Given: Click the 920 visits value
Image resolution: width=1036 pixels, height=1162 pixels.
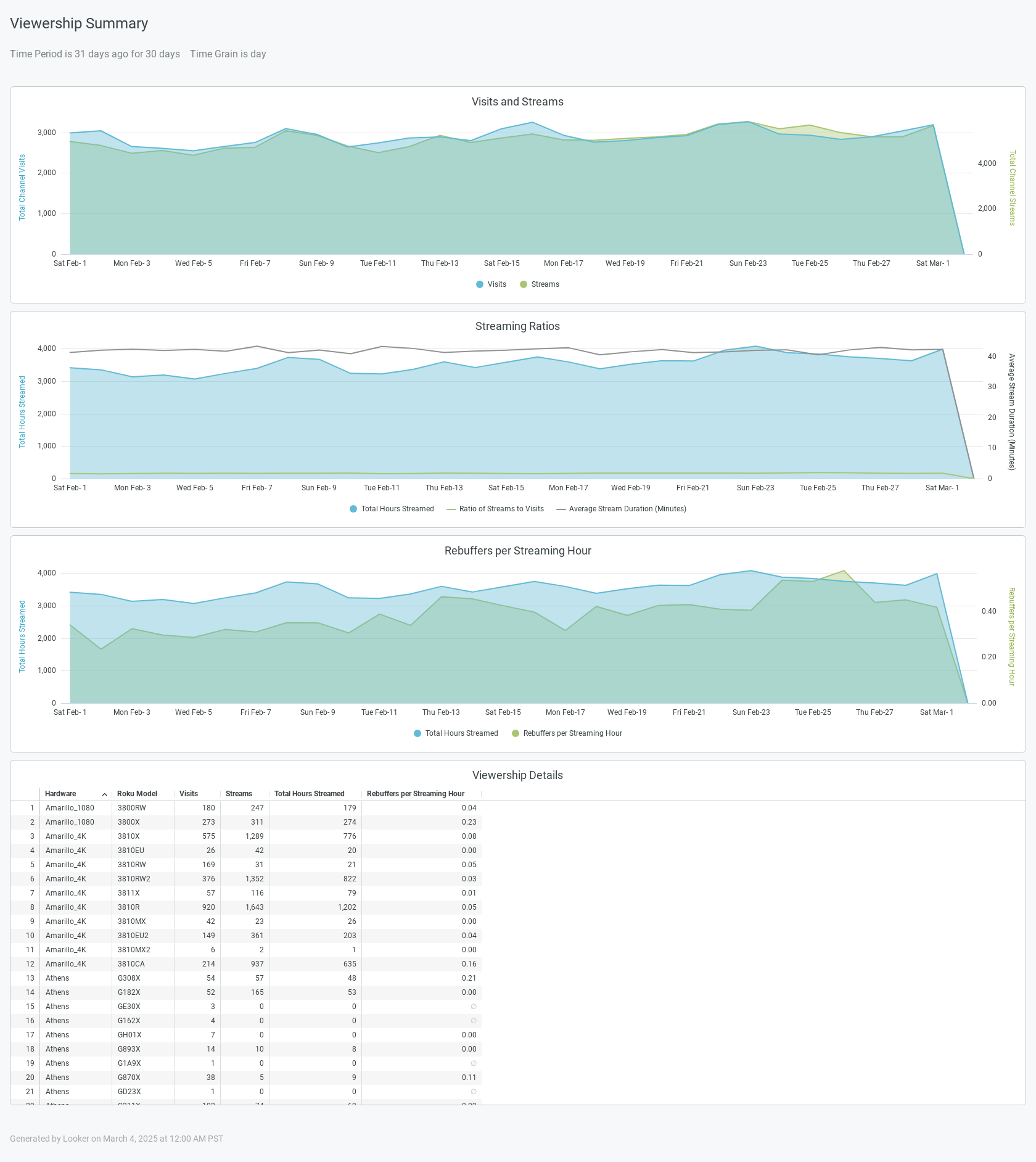Looking at the screenshot, I should (208, 907).
